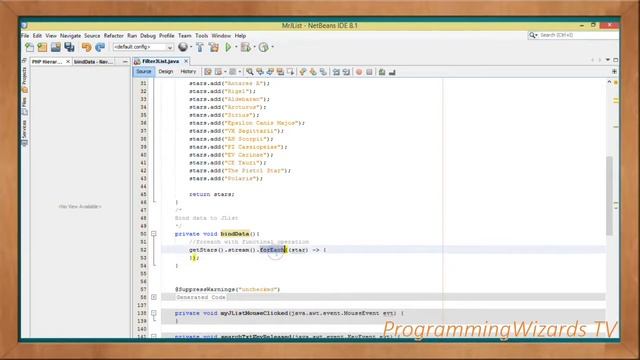
Task: Click the Redo arrow icon
Action: (x=100, y=47)
